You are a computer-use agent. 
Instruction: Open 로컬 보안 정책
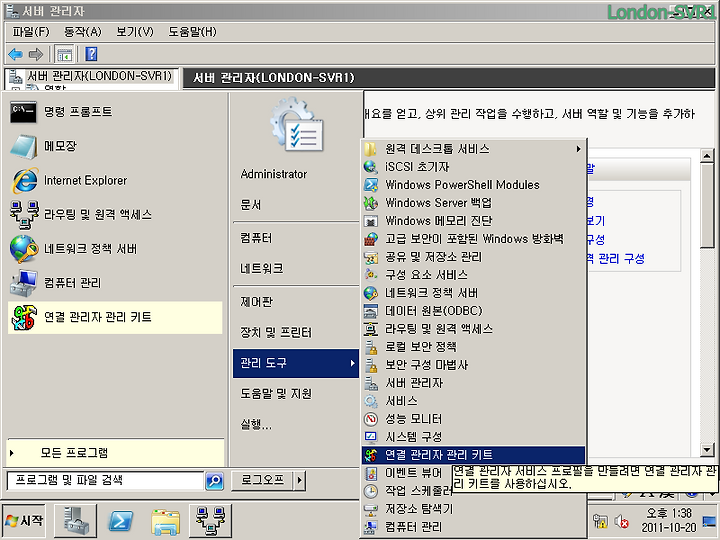[x=473, y=347]
